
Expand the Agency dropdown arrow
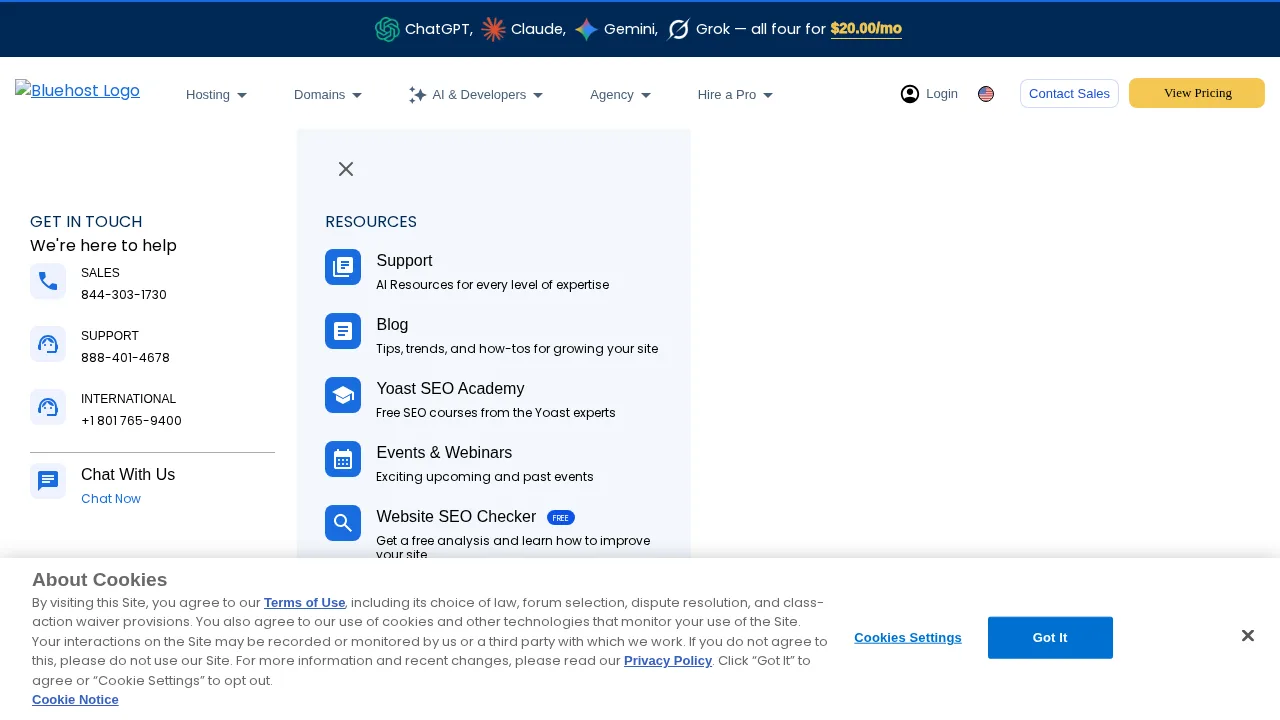[646, 95]
